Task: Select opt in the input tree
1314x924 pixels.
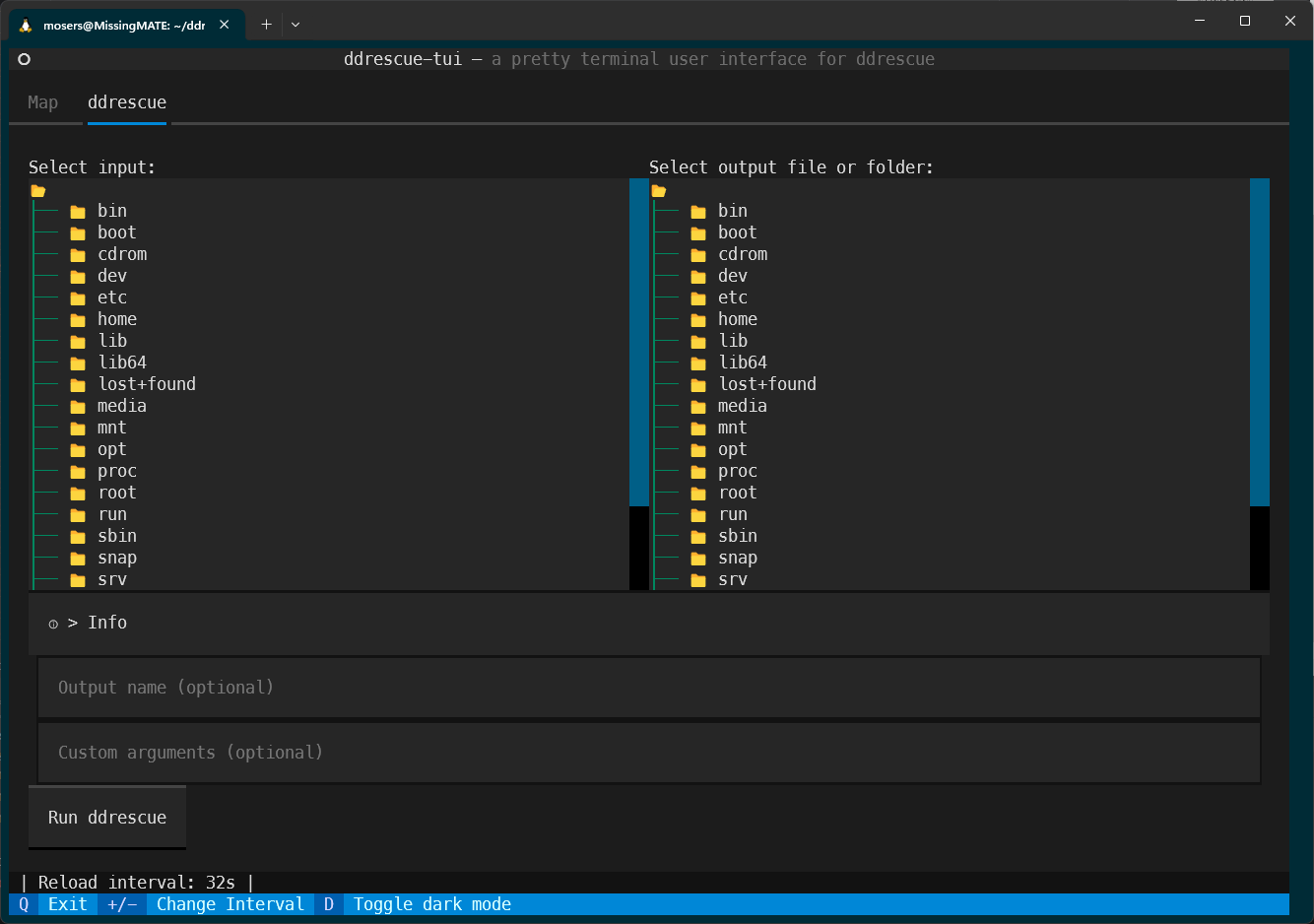Action: [112, 450]
